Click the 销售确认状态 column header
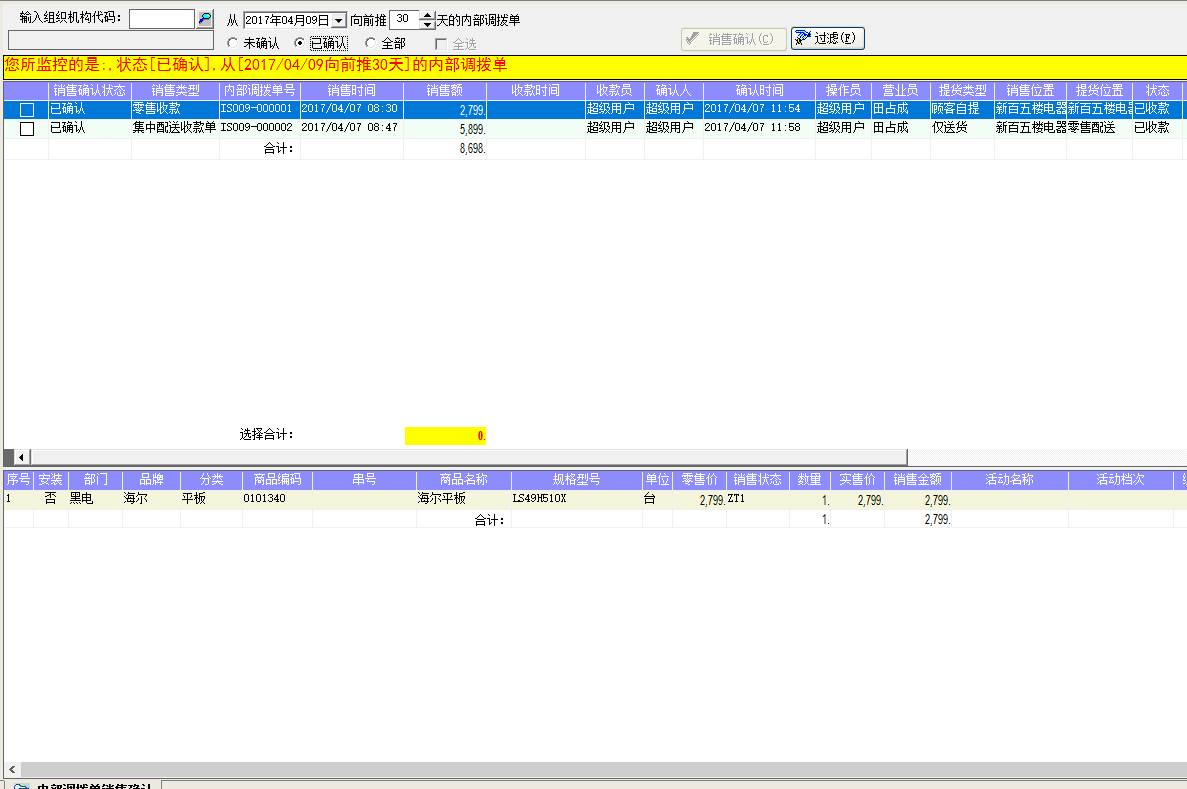The height and width of the screenshot is (789, 1187). (x=89, y=90)
